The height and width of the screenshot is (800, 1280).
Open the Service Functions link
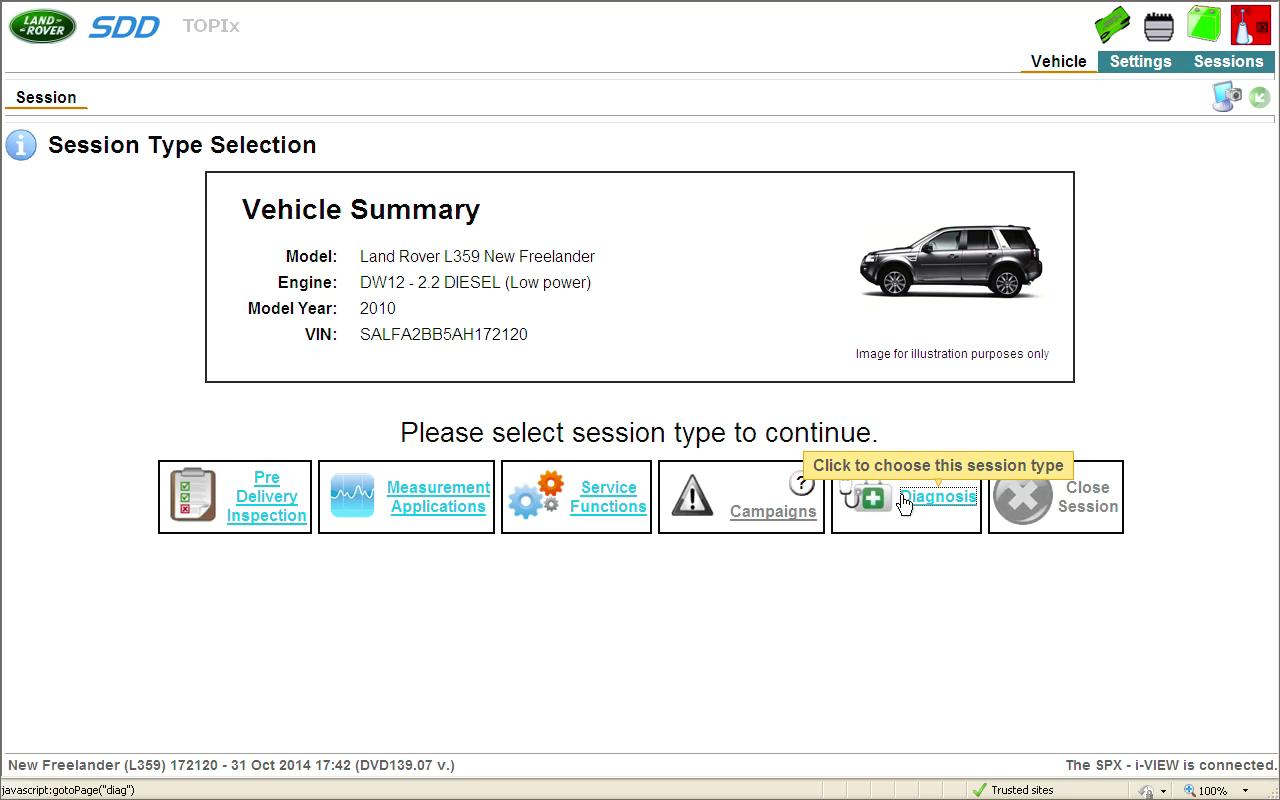tap(608, 497)
